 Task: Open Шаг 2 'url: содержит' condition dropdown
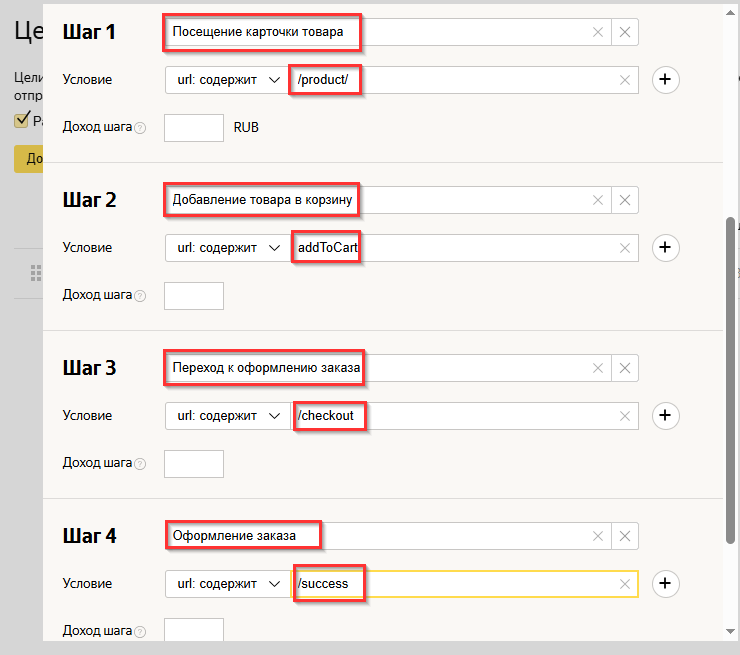pyautogui.click(x=226, y=248)
